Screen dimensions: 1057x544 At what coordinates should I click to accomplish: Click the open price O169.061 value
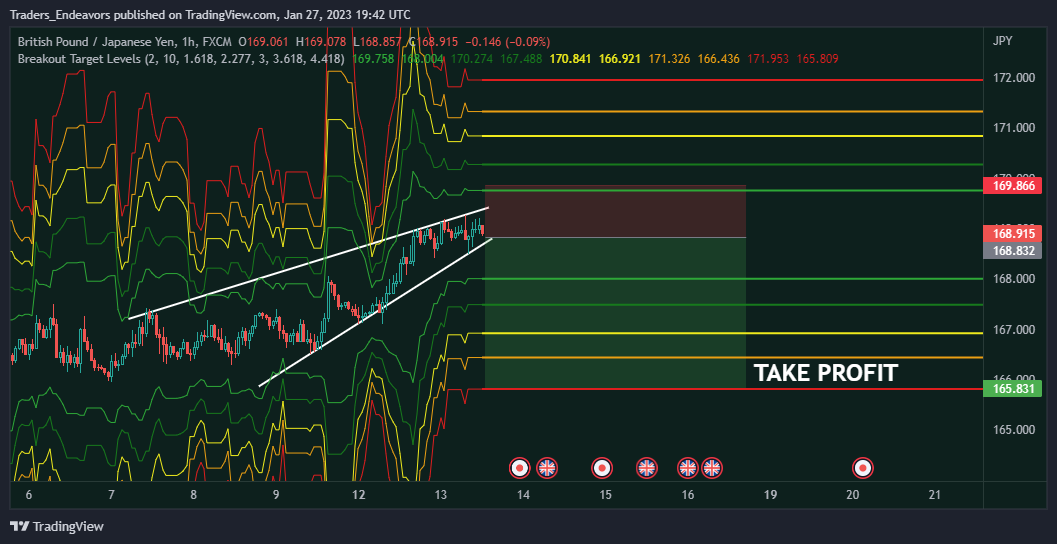(x=262, y=41)
